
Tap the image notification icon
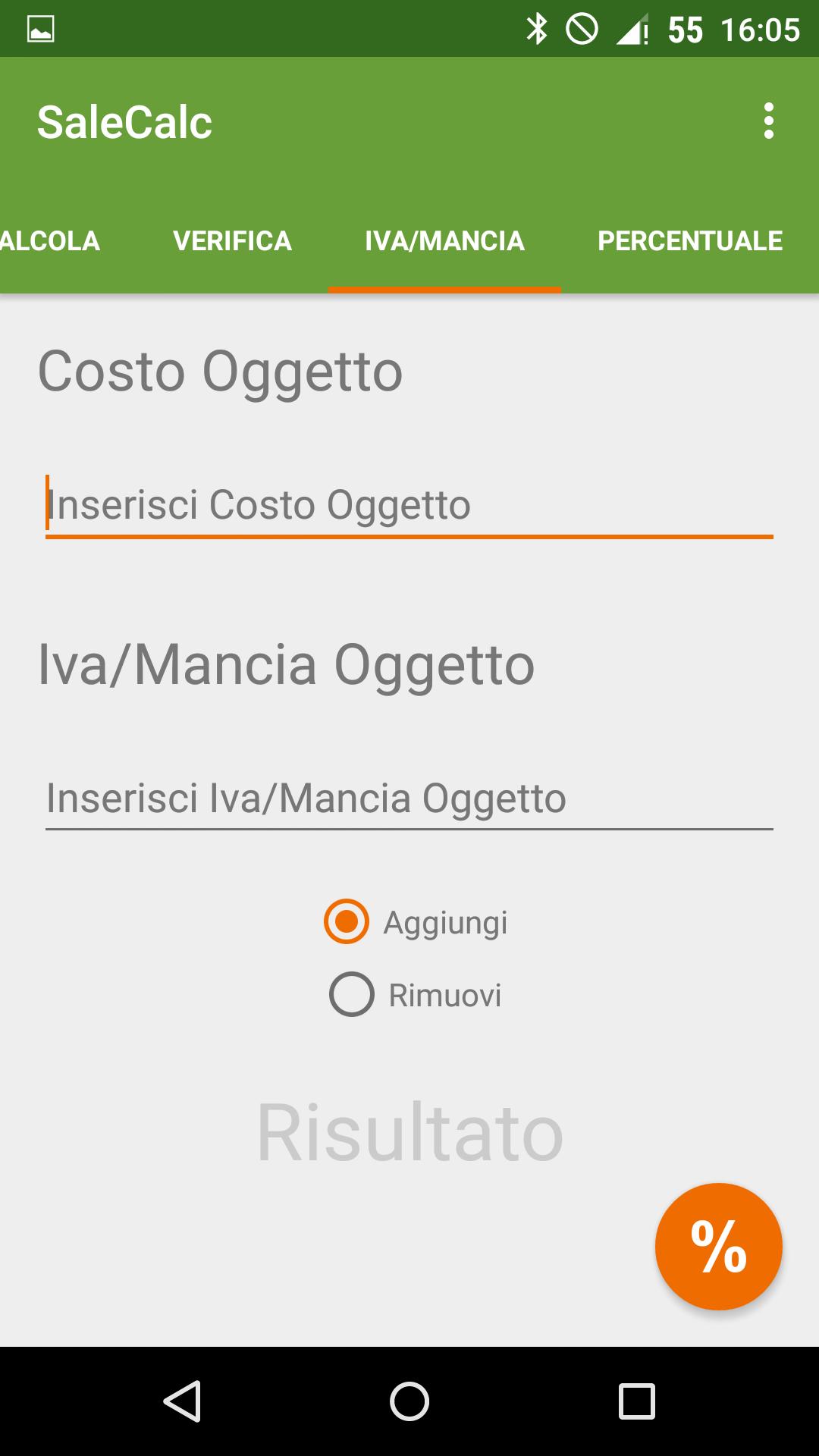pyautogui.click(x=41, y=30)
